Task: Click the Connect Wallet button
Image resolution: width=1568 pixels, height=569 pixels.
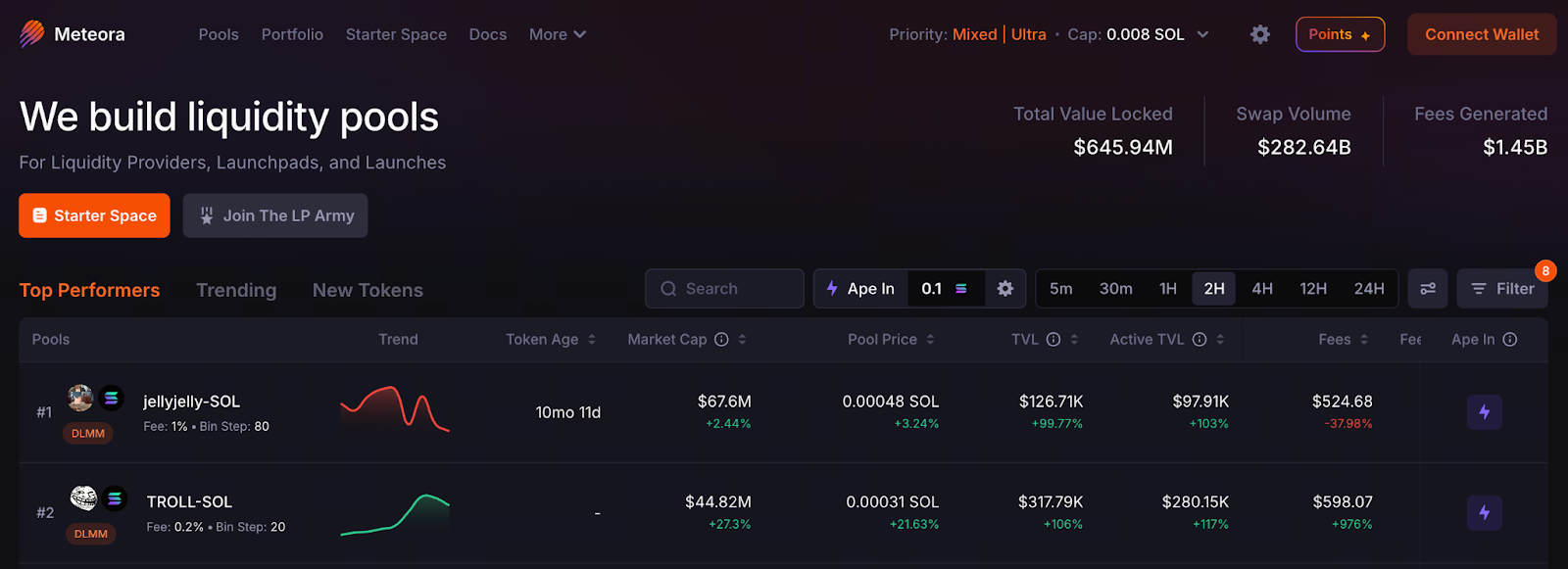Action: point(1481,34)
